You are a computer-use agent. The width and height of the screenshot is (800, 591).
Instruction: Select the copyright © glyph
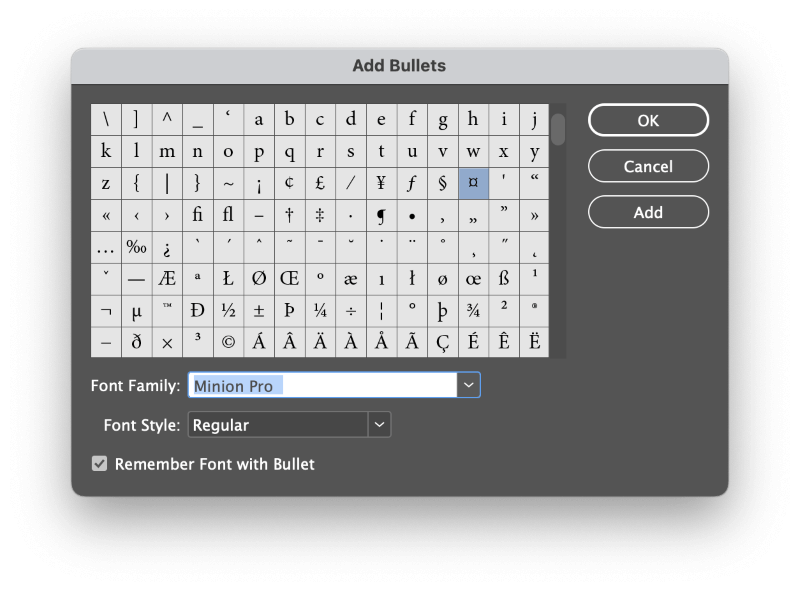point(228,342)
